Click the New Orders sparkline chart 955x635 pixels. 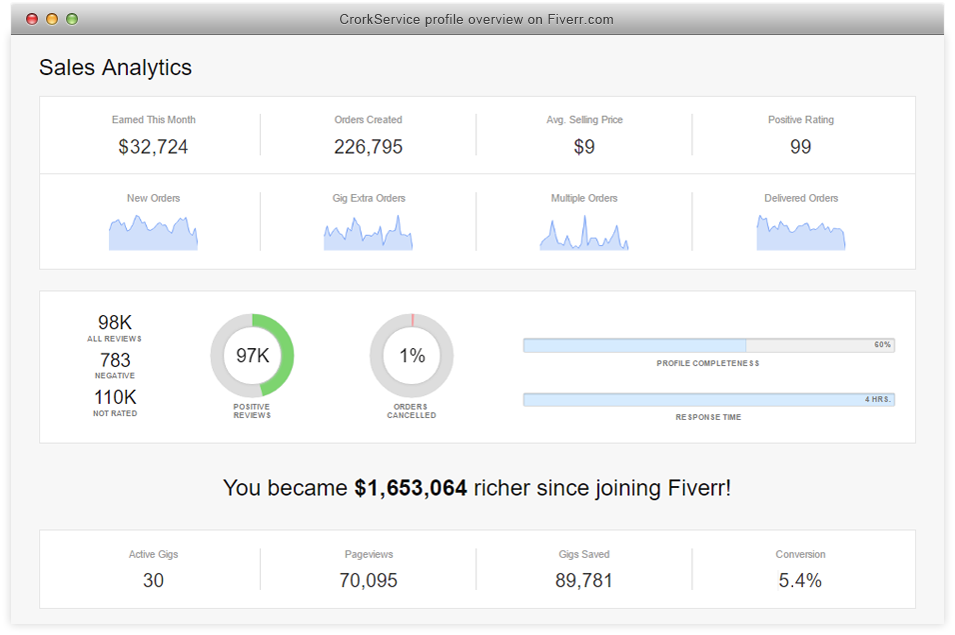pyautogui.click(x=153, y=234)
